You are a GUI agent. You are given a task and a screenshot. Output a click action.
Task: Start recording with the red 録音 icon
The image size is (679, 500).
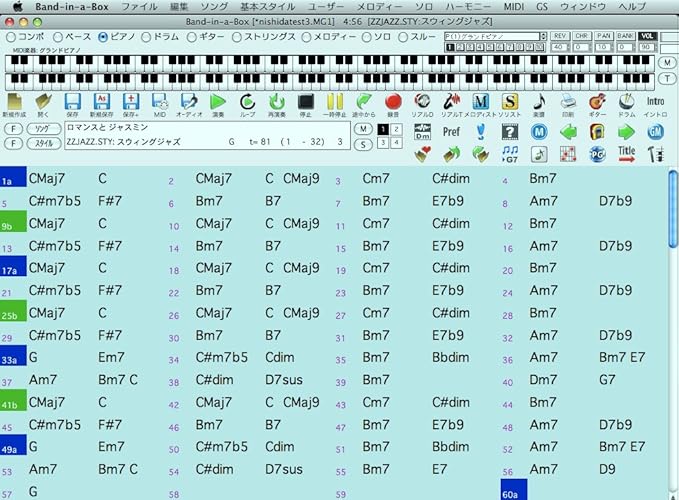[x=393, y=105]
